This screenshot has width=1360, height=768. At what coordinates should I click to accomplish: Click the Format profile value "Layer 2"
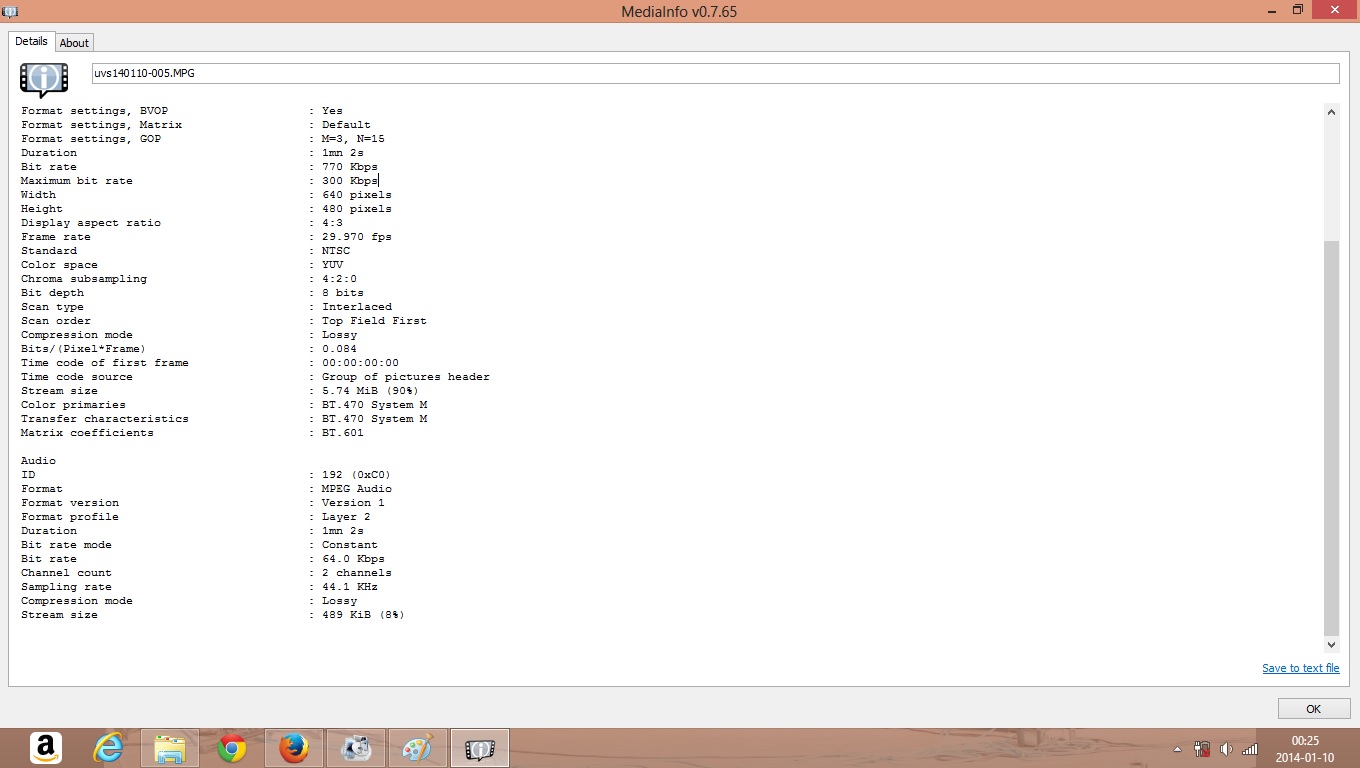pos(346,517)
